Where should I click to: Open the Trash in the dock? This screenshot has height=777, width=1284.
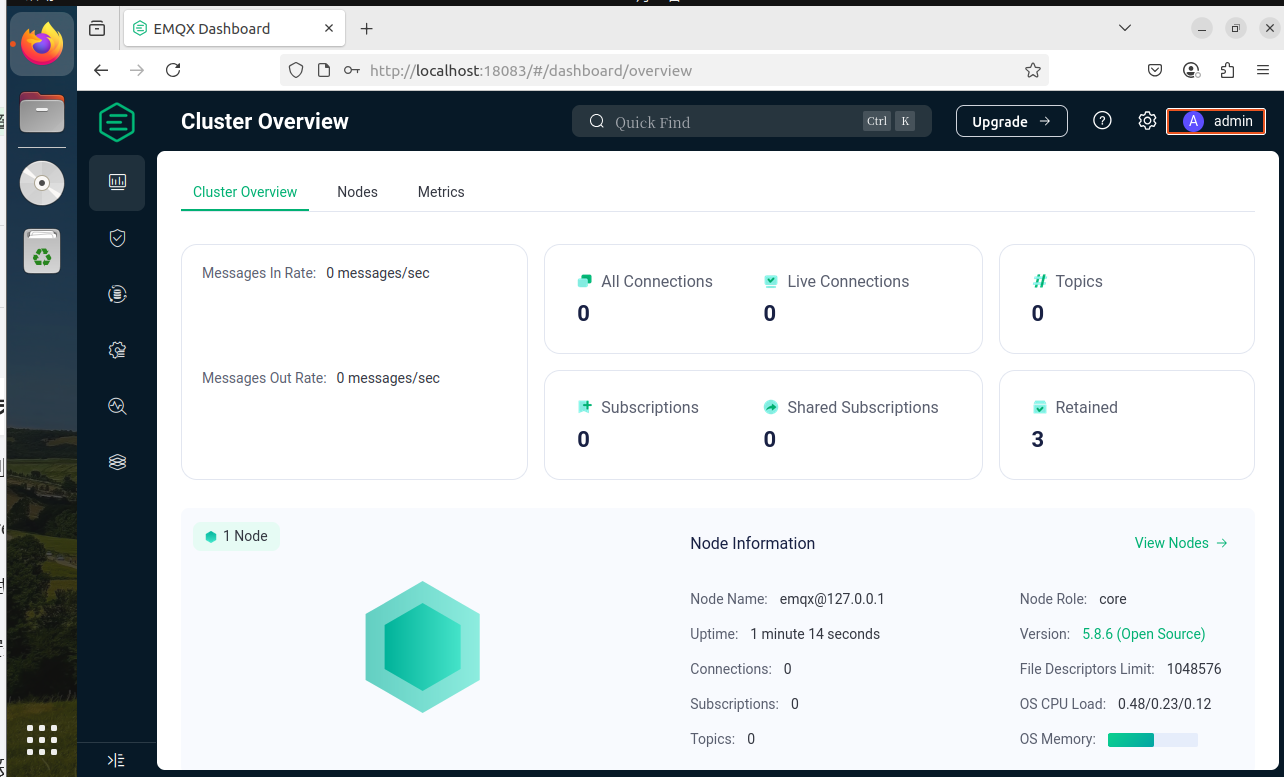[42, 252]
